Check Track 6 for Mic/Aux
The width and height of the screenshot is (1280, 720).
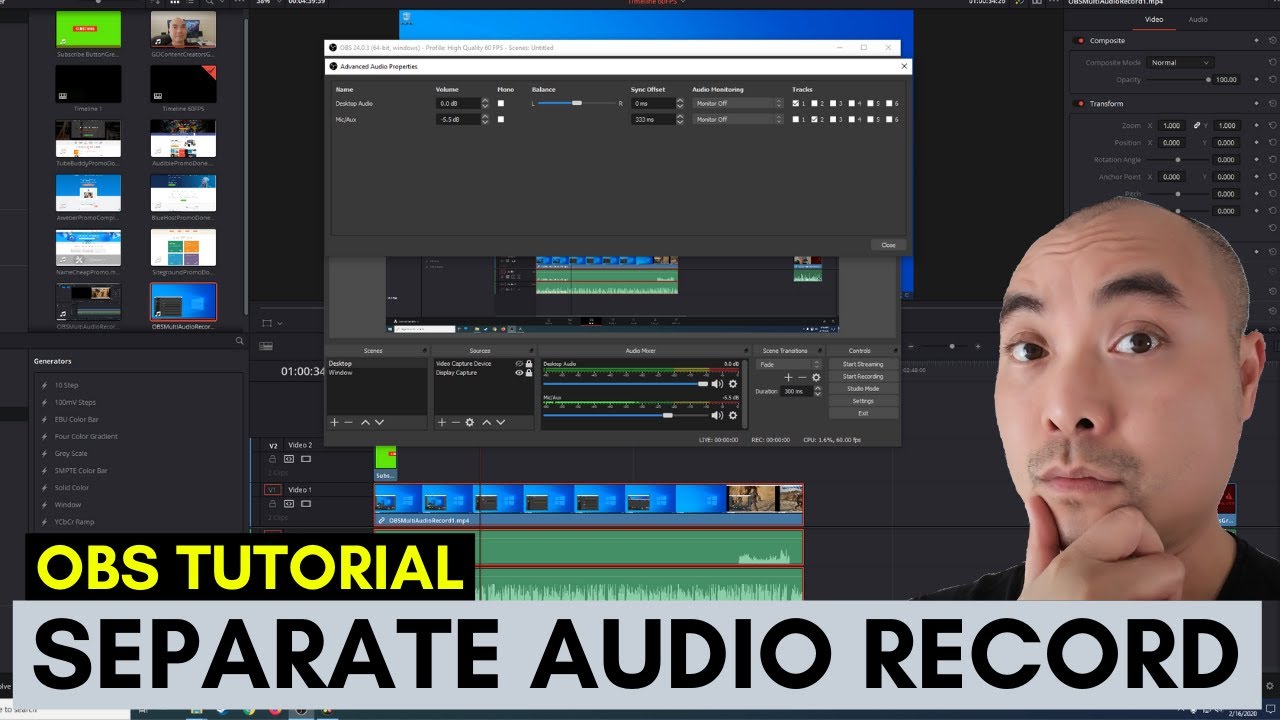889,119
